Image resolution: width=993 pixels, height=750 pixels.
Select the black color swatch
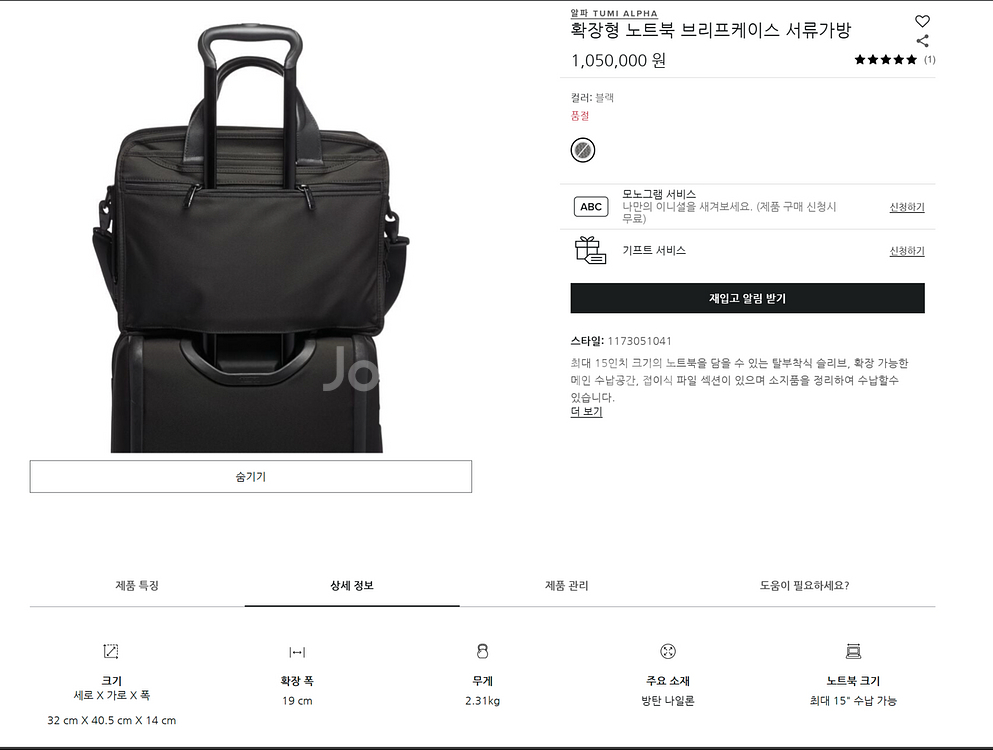583,150
